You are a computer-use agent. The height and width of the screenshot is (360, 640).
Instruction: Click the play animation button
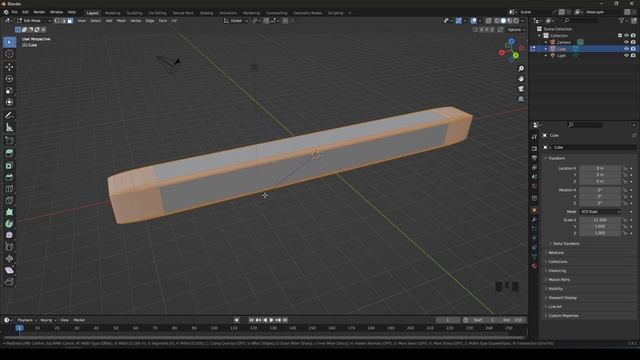point(272,320)
